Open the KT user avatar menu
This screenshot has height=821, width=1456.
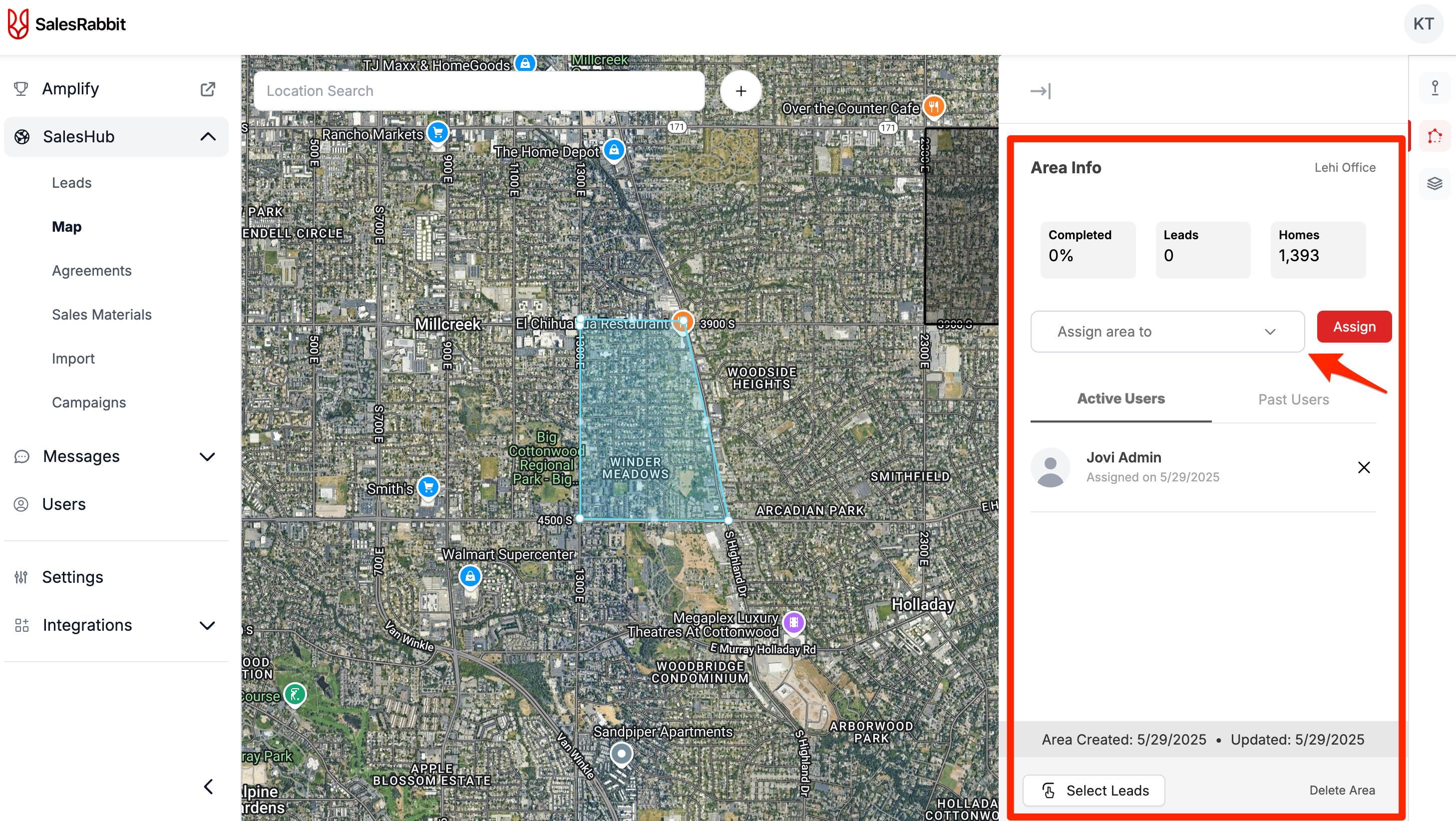(1423, 24)
